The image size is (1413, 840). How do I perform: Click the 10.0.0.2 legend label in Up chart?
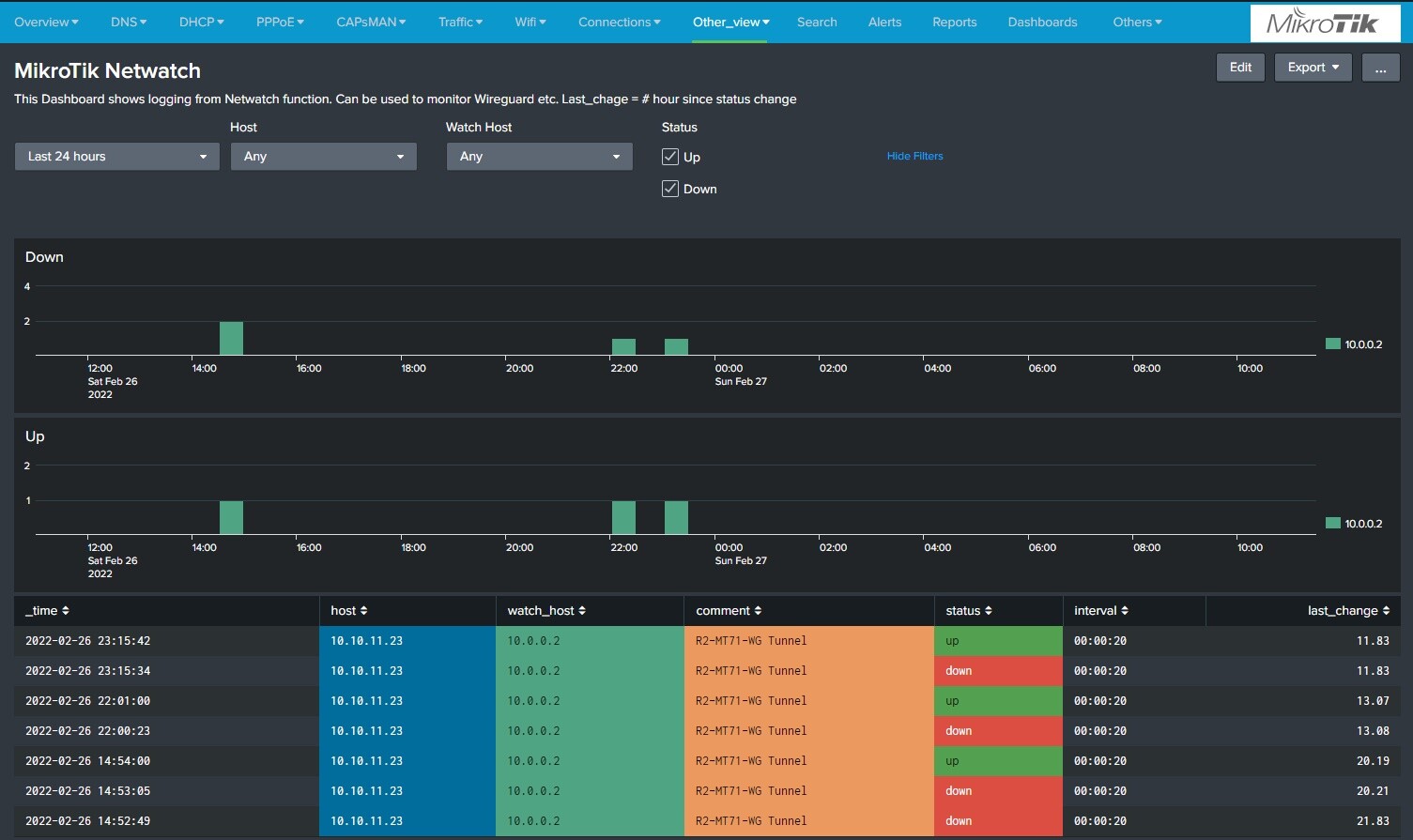[x=1363, y=524]
